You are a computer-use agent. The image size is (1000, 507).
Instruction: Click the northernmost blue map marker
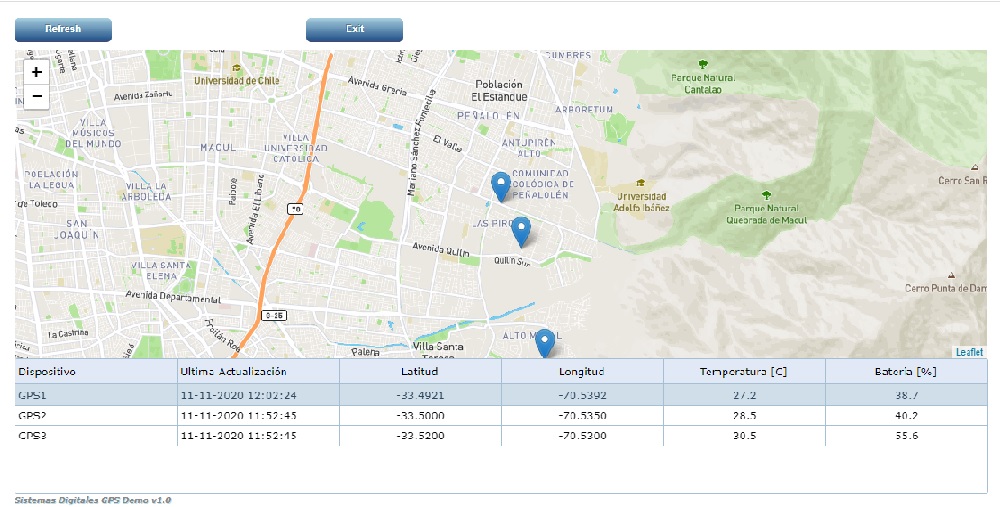501,185
